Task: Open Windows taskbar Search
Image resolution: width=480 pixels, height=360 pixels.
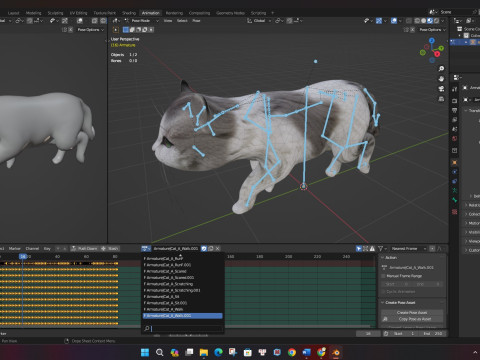Action: click(160, 352)
